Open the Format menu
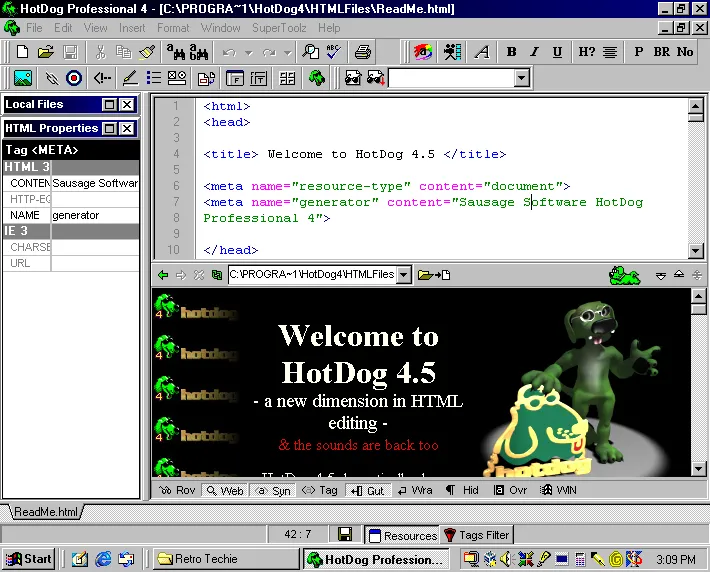 click(x=173, y=28)
